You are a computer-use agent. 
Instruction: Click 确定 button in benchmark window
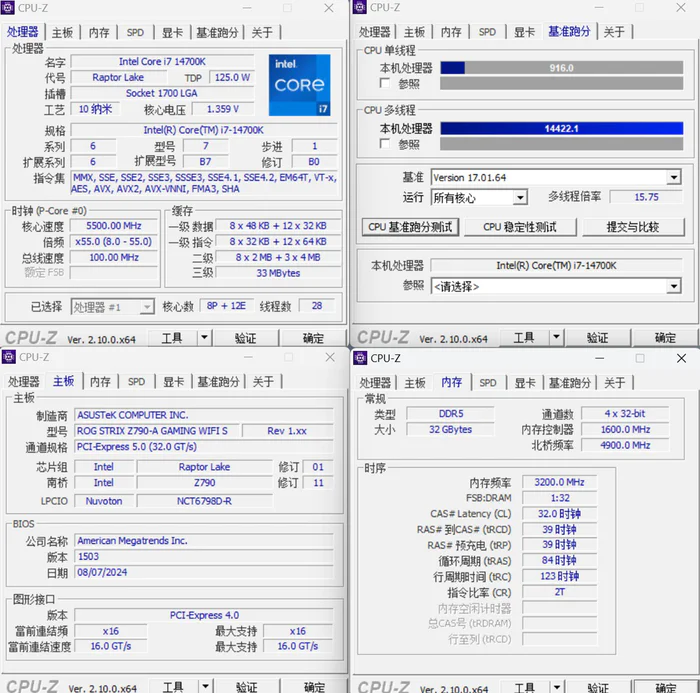(x=665, y=338)
